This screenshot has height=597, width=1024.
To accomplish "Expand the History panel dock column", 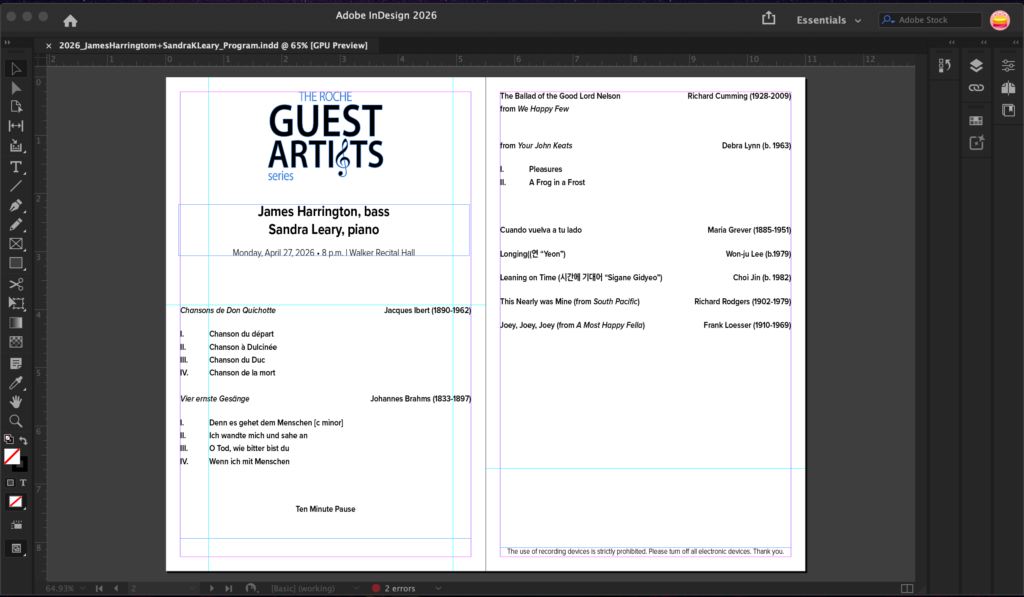I will click(952, 42).
